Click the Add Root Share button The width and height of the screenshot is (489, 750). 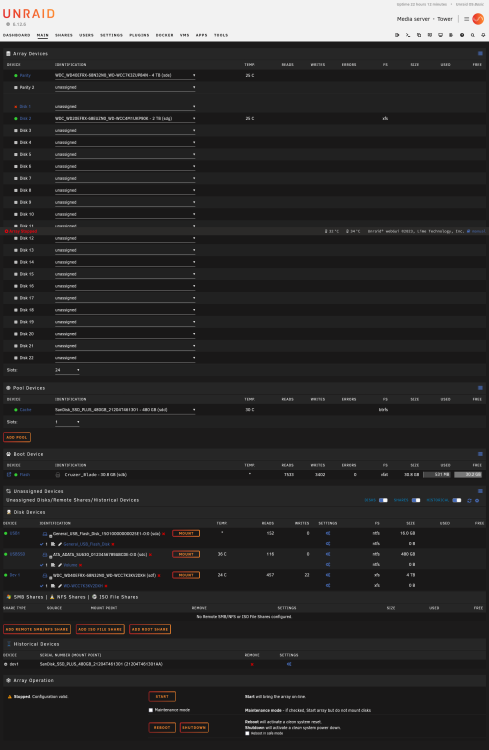point(150,629)
